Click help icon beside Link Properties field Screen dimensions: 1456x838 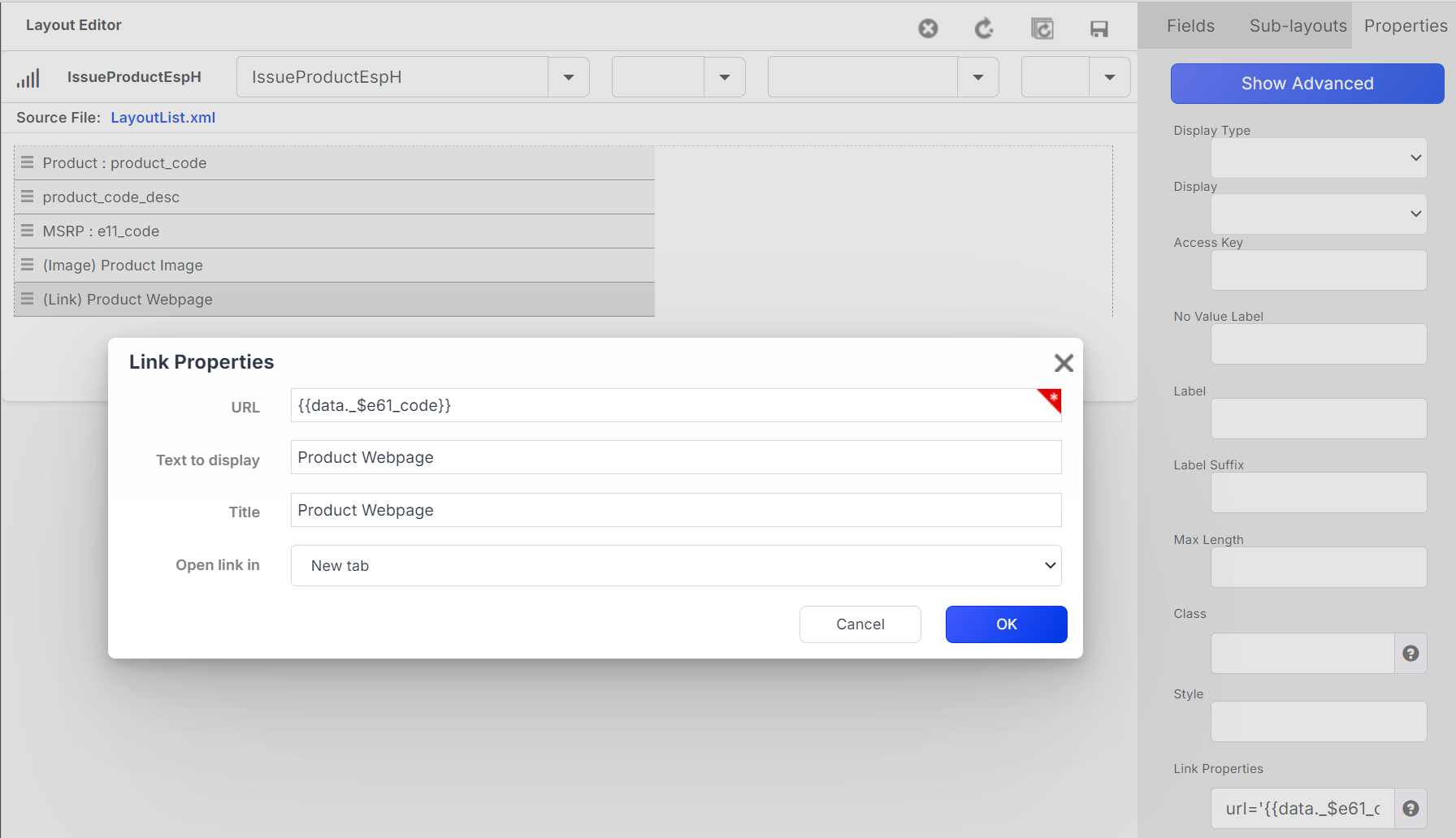tap(1410, 809)
